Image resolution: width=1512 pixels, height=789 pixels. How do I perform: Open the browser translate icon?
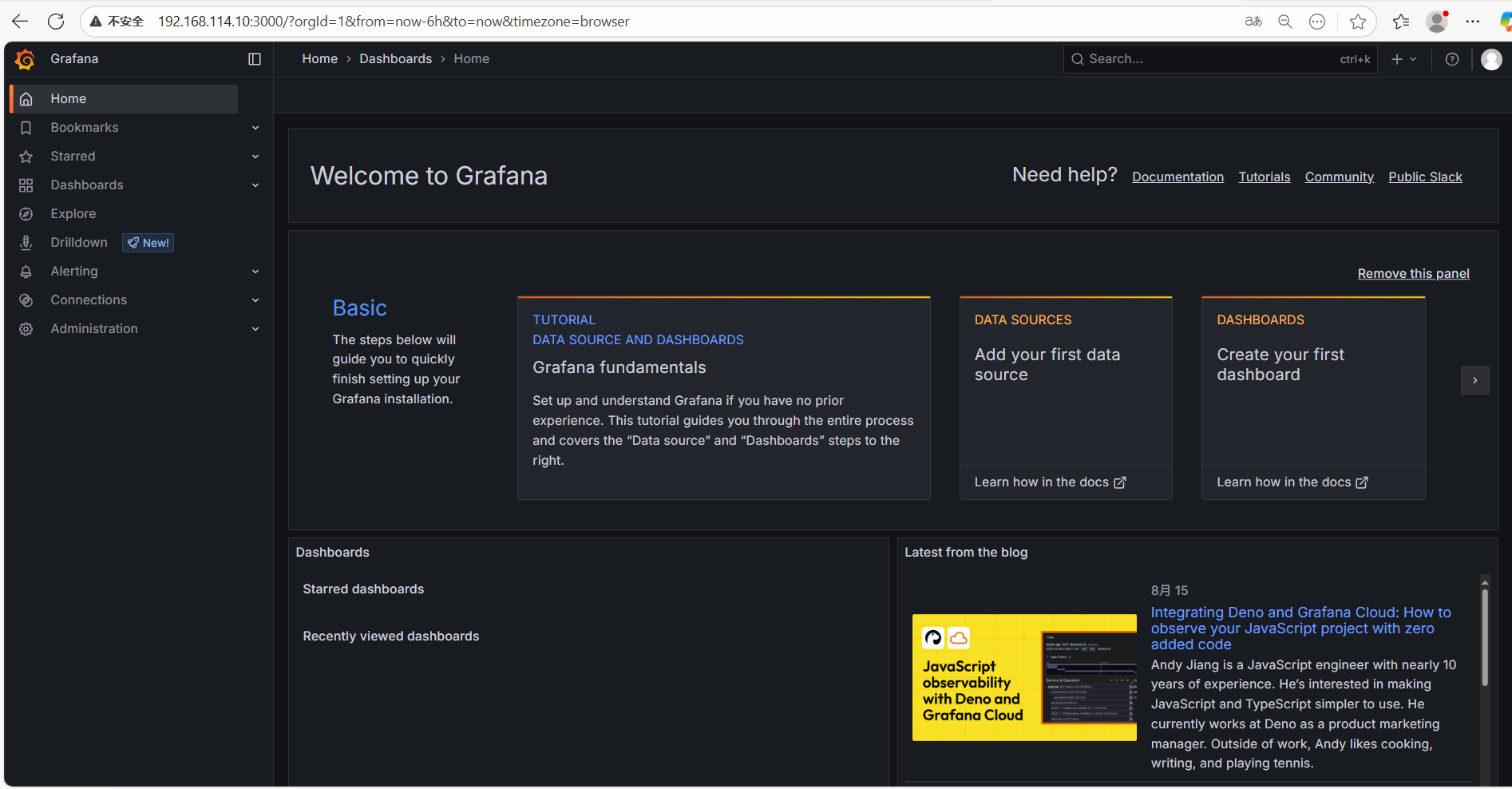click(1253, 22)
